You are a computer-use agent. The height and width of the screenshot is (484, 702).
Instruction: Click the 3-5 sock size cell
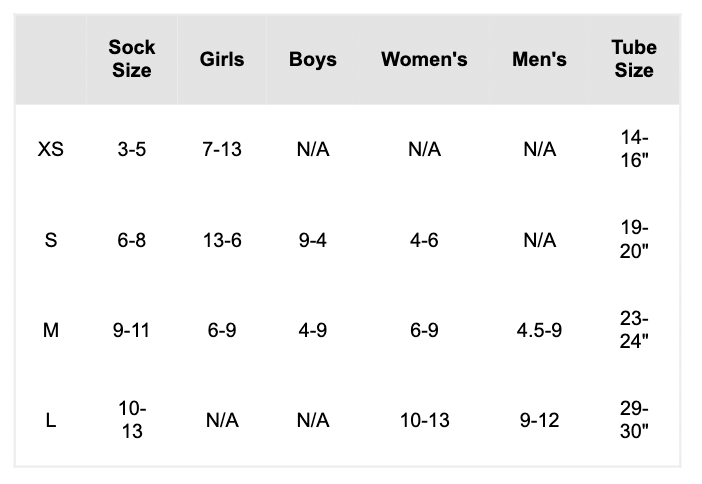pyautogui.click(x=132, y=150)
